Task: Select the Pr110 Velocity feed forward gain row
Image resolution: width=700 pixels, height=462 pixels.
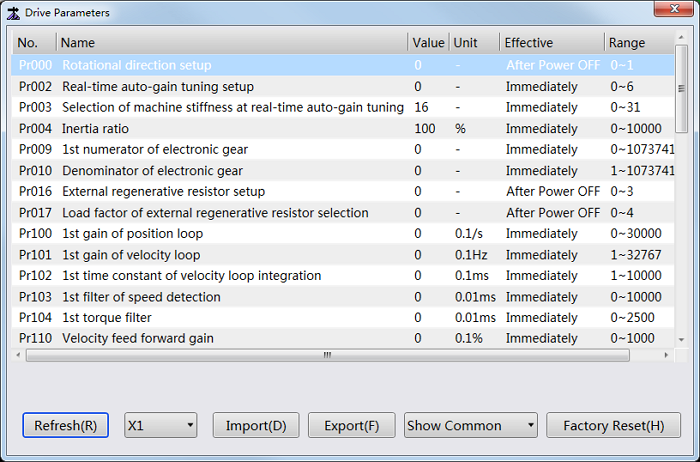Action: point(343,338)
